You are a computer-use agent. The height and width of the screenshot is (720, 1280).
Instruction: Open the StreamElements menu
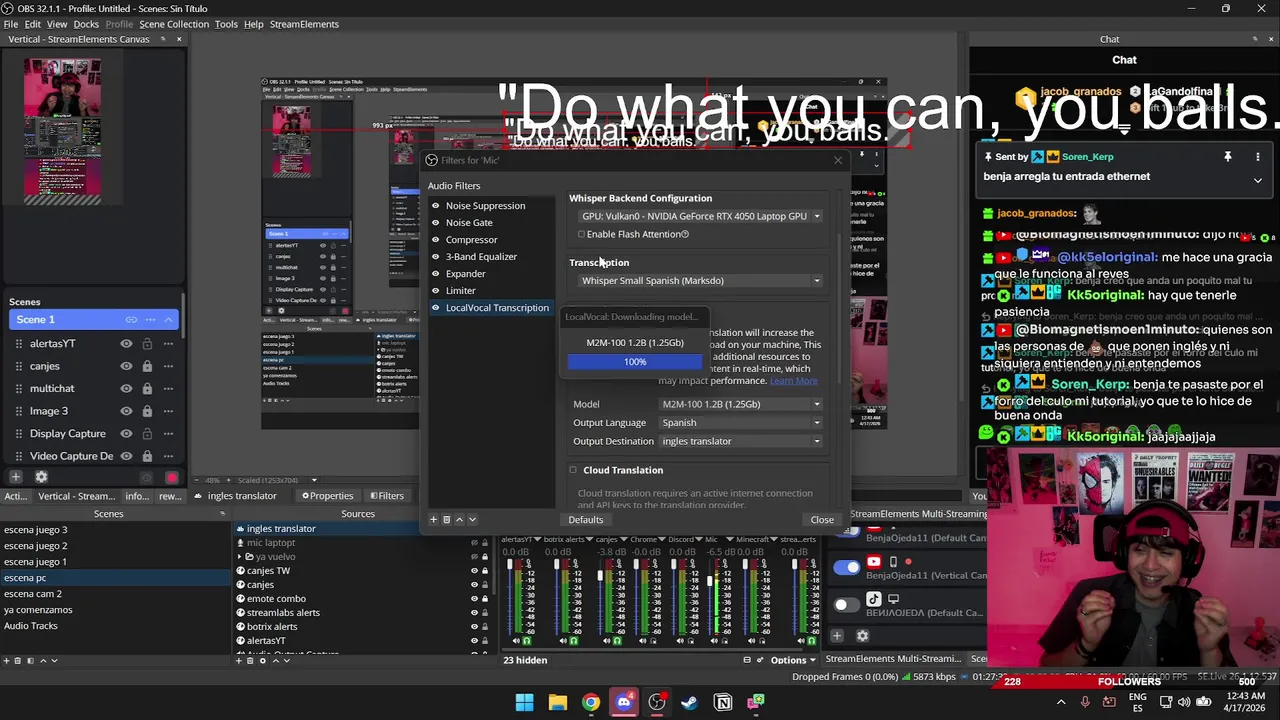tap(304, 24)
